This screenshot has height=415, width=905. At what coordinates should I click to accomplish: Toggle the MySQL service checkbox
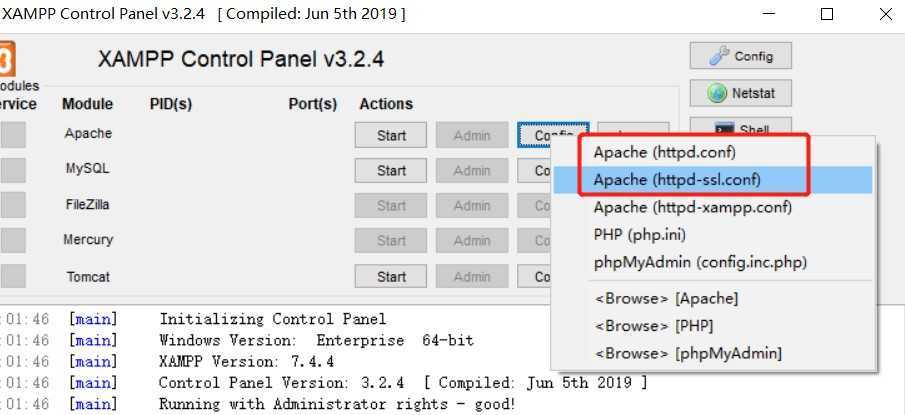click(x=13, y=170)
